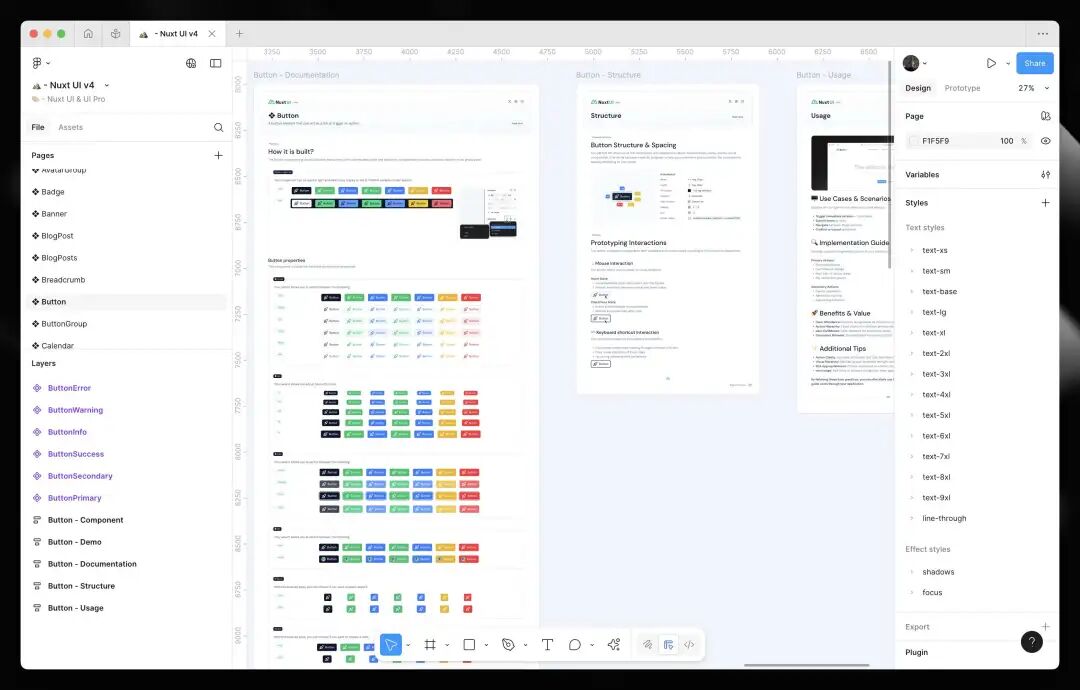Click the canvas horizontal scrollbar

[807, 665]
